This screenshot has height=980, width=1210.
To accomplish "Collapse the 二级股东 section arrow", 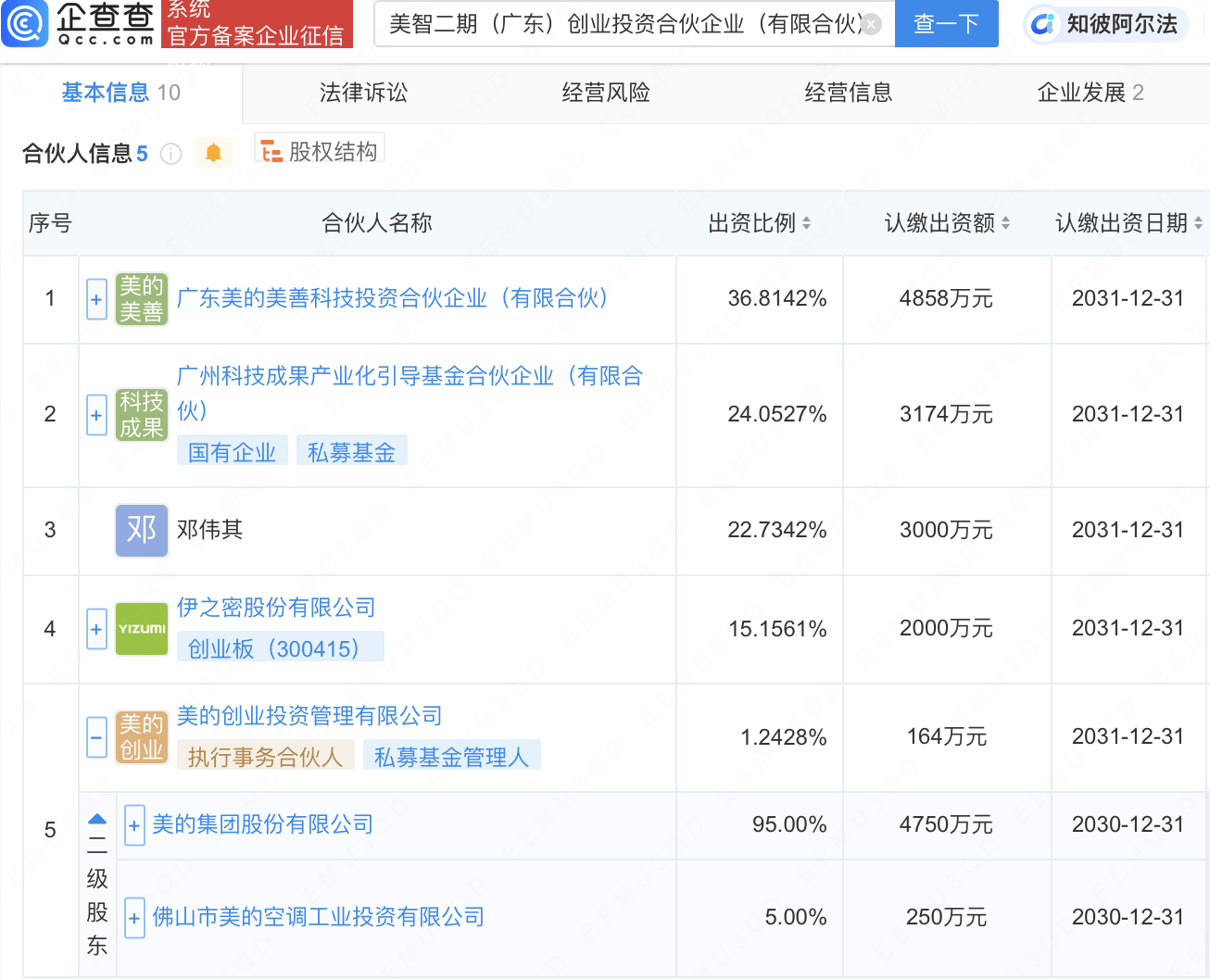I will pyautogui.click(x=97, y=819).
